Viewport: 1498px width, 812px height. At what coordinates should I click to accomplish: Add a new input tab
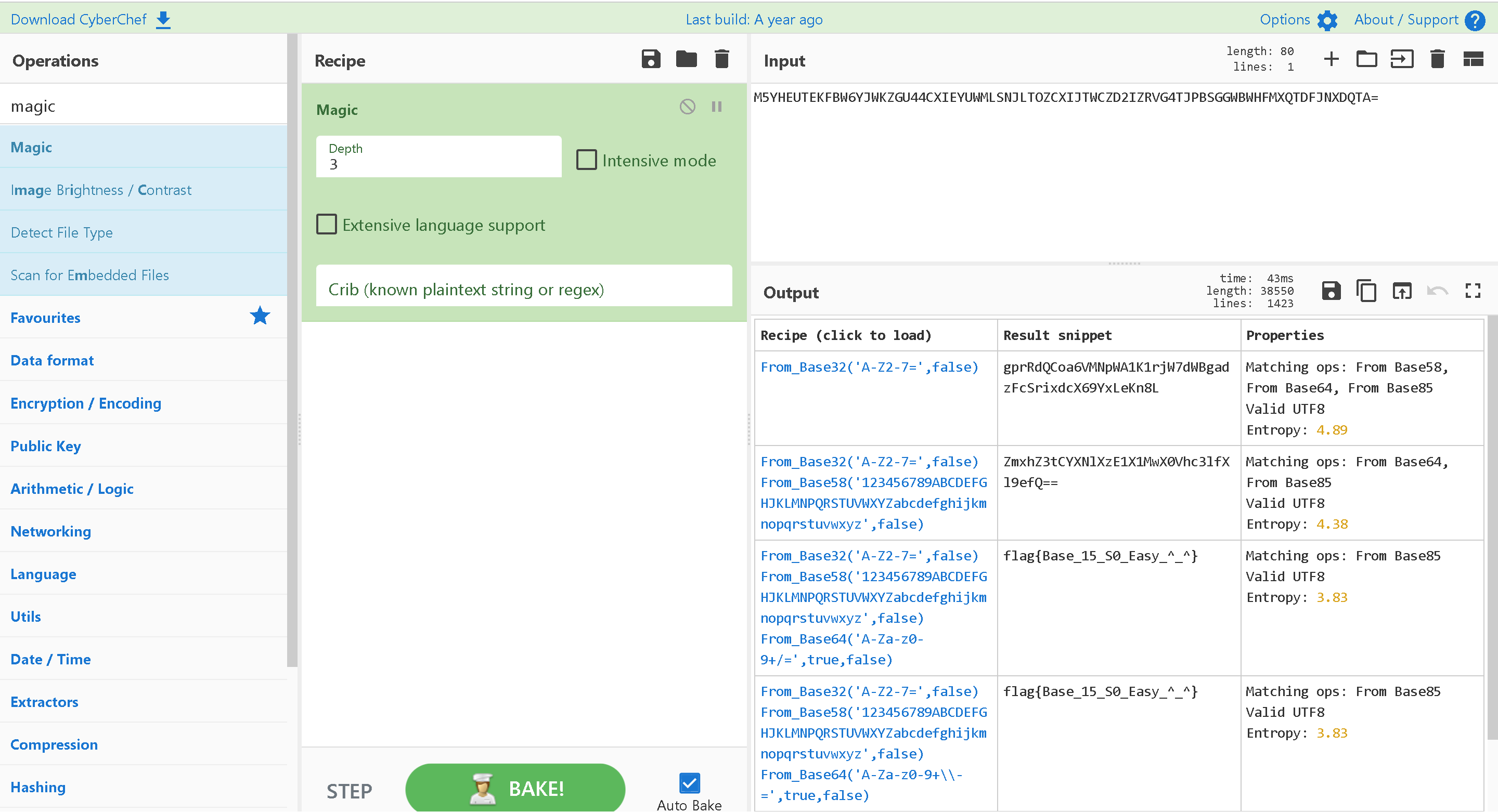(1331, 59)
